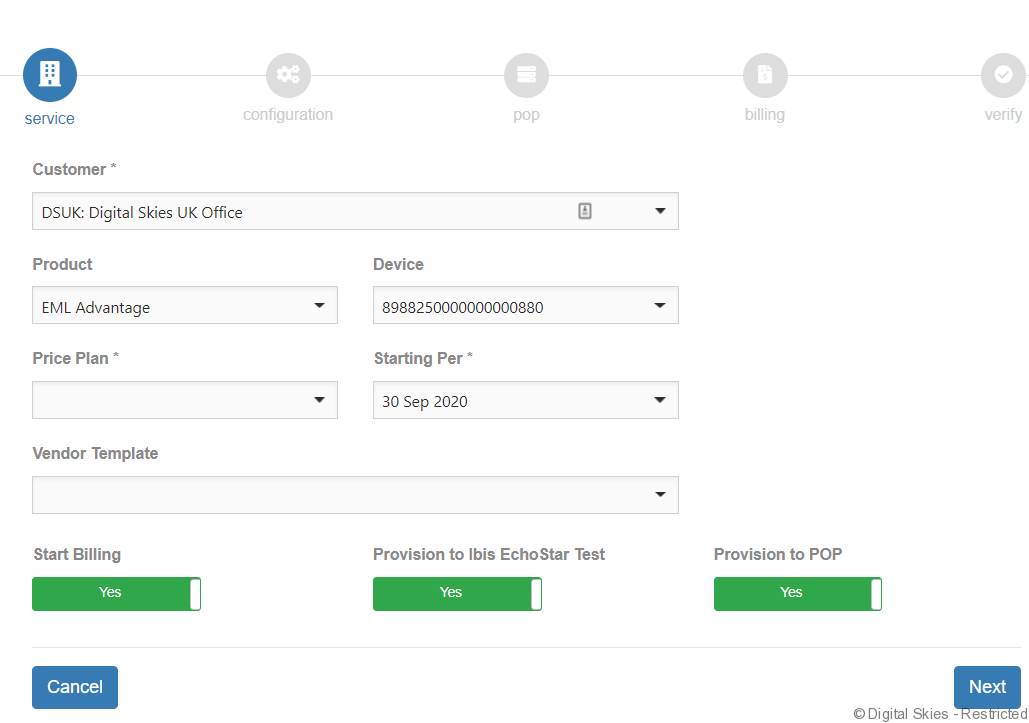The height and width of the screenshot is (723, 1029).
Task: Click the verify checkmark step icon
Action: [x=1002, y=75]
